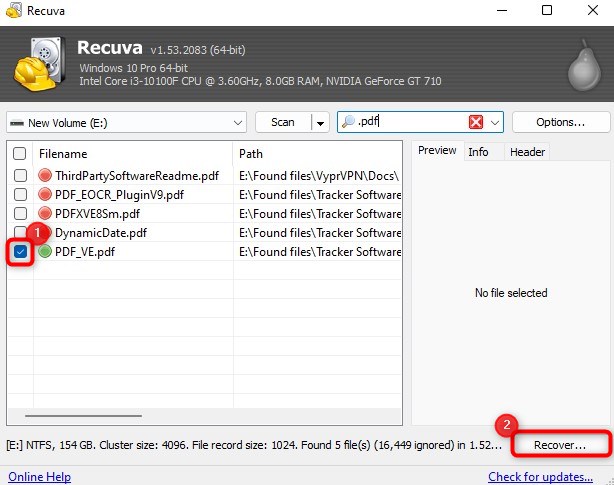The width and height of the screenshot is (614, 485).
Task: Click the Recuva title bar app icon
Action: (14, 10)
